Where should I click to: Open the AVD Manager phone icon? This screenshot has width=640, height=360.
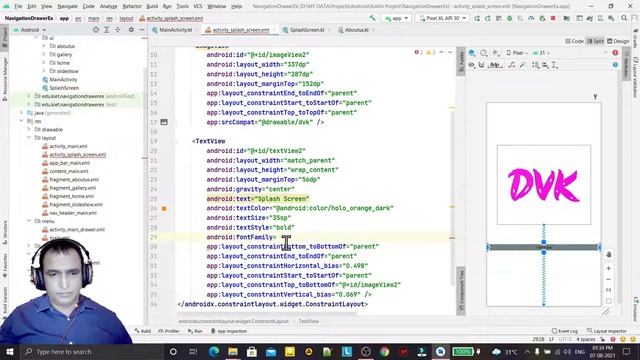600,18
